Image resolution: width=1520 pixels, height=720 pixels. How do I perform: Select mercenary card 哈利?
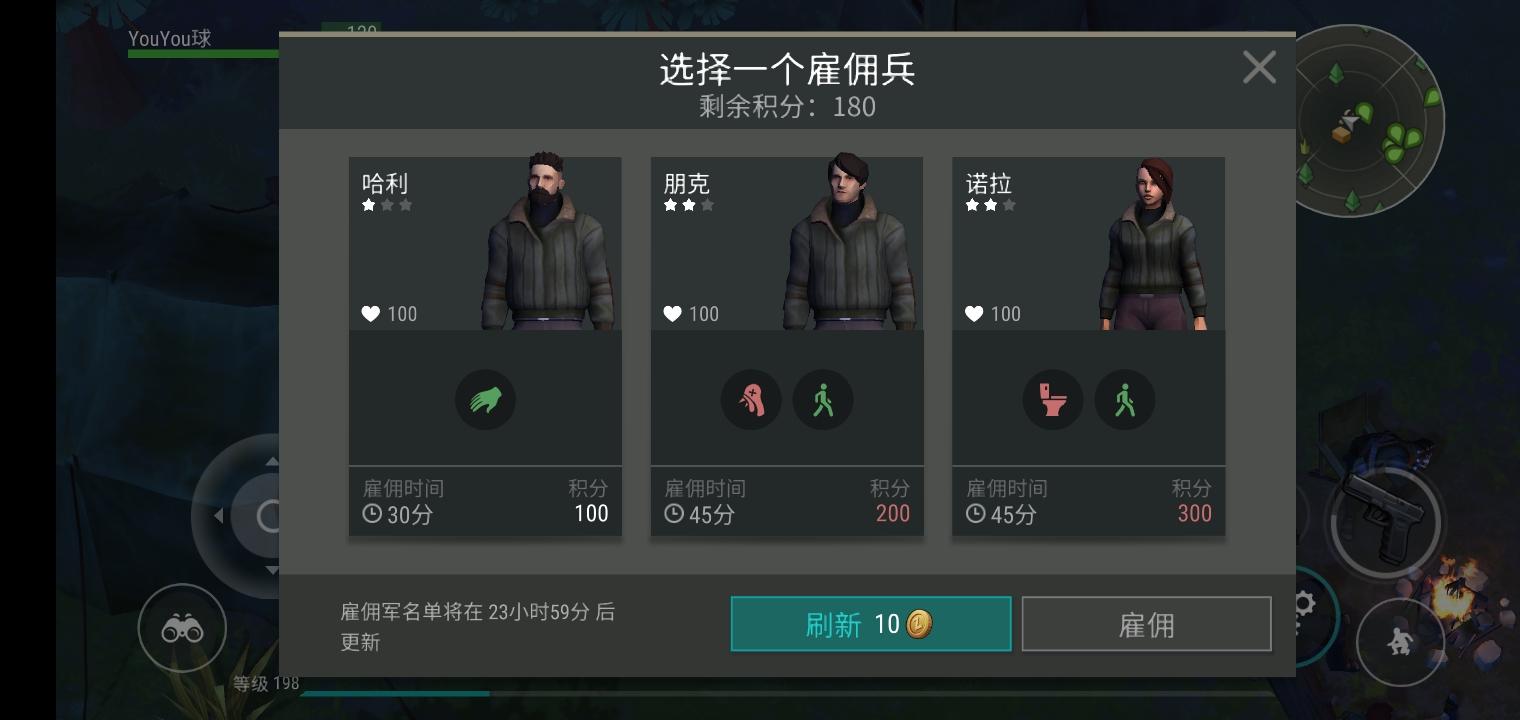485,346
